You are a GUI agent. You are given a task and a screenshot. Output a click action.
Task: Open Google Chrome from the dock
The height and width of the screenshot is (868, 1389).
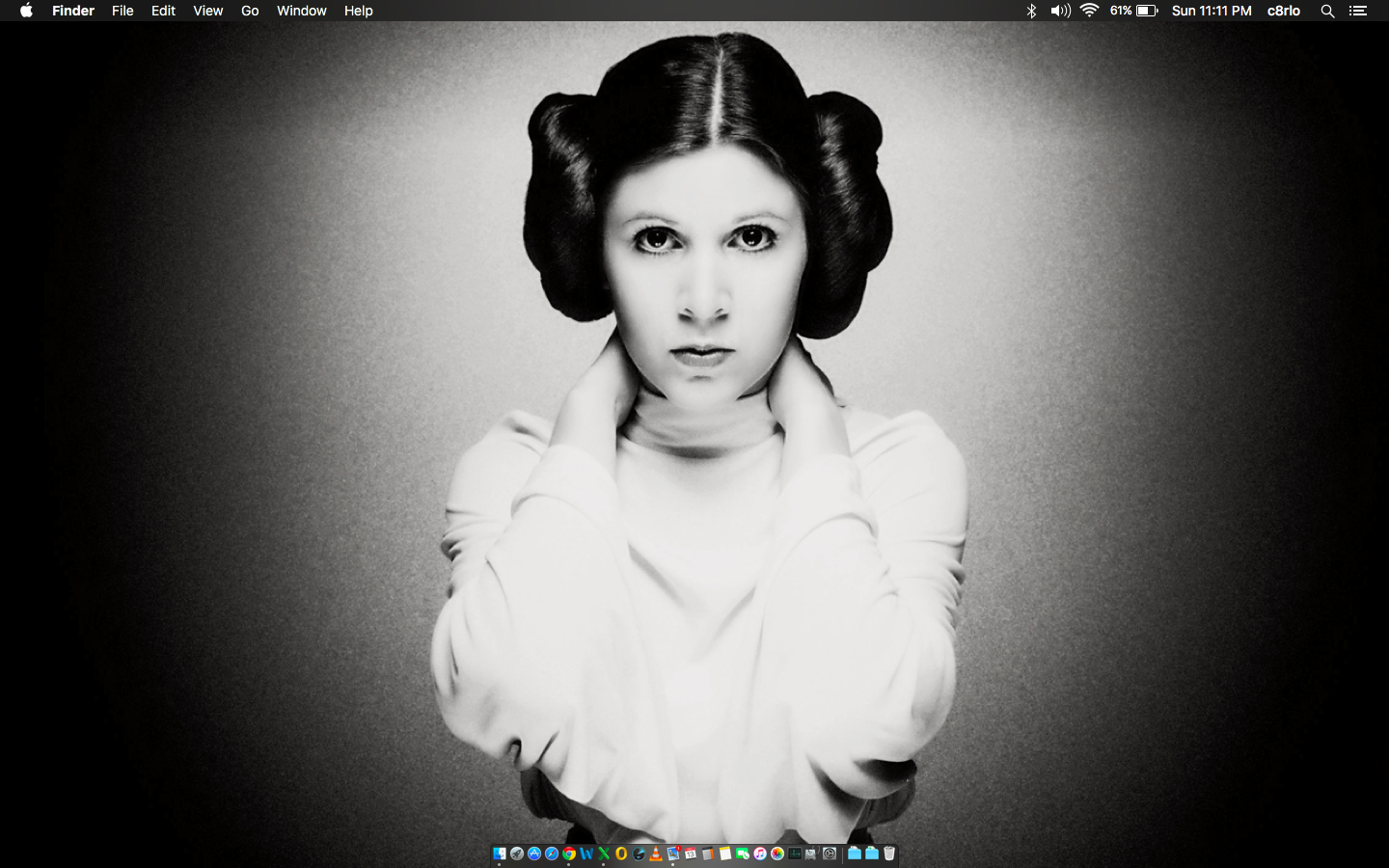click(x=569, y=854)
